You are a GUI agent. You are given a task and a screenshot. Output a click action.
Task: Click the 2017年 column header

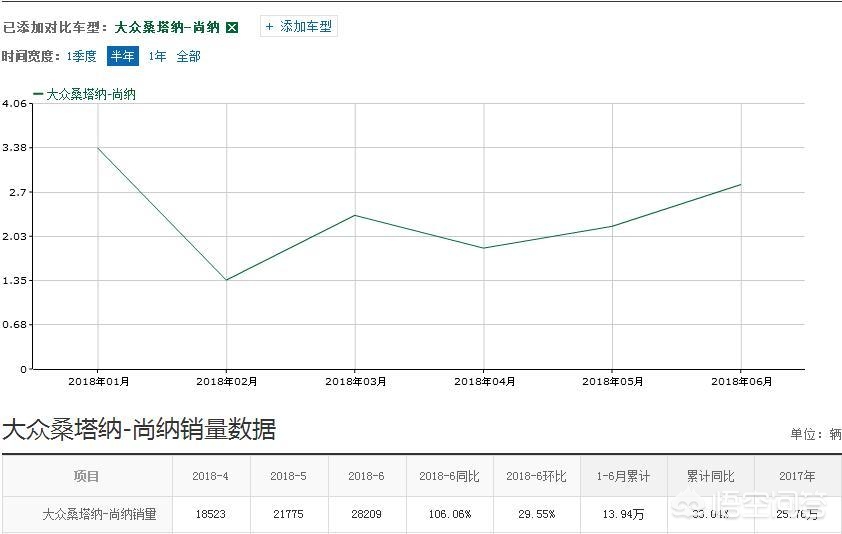click(x=797, y=476)
